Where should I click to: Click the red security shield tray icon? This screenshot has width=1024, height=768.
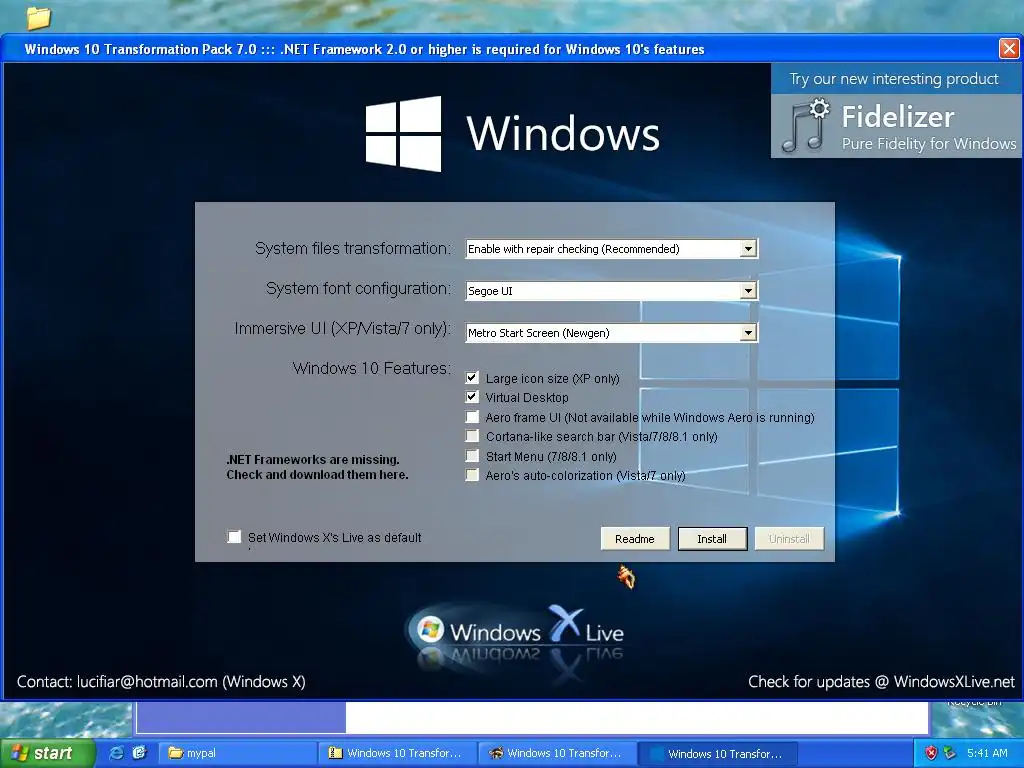point(931,753)
